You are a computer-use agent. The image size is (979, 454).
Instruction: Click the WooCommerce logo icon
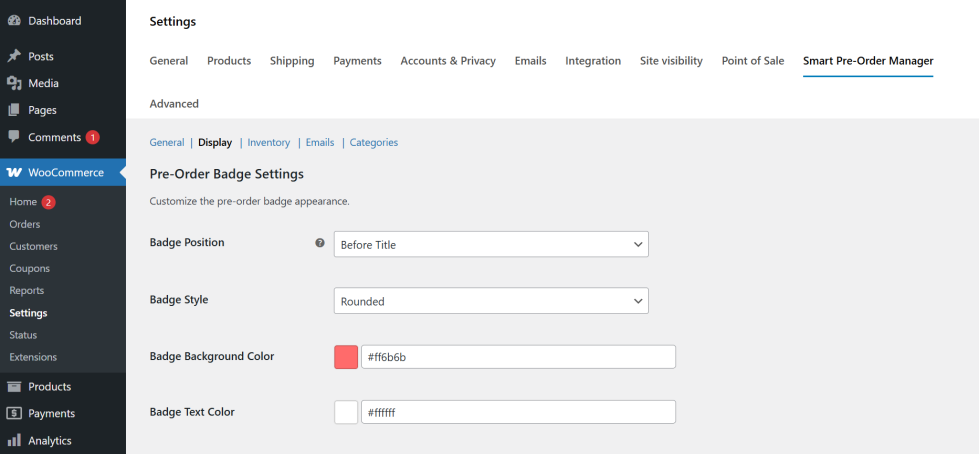[x=14, y=172]
